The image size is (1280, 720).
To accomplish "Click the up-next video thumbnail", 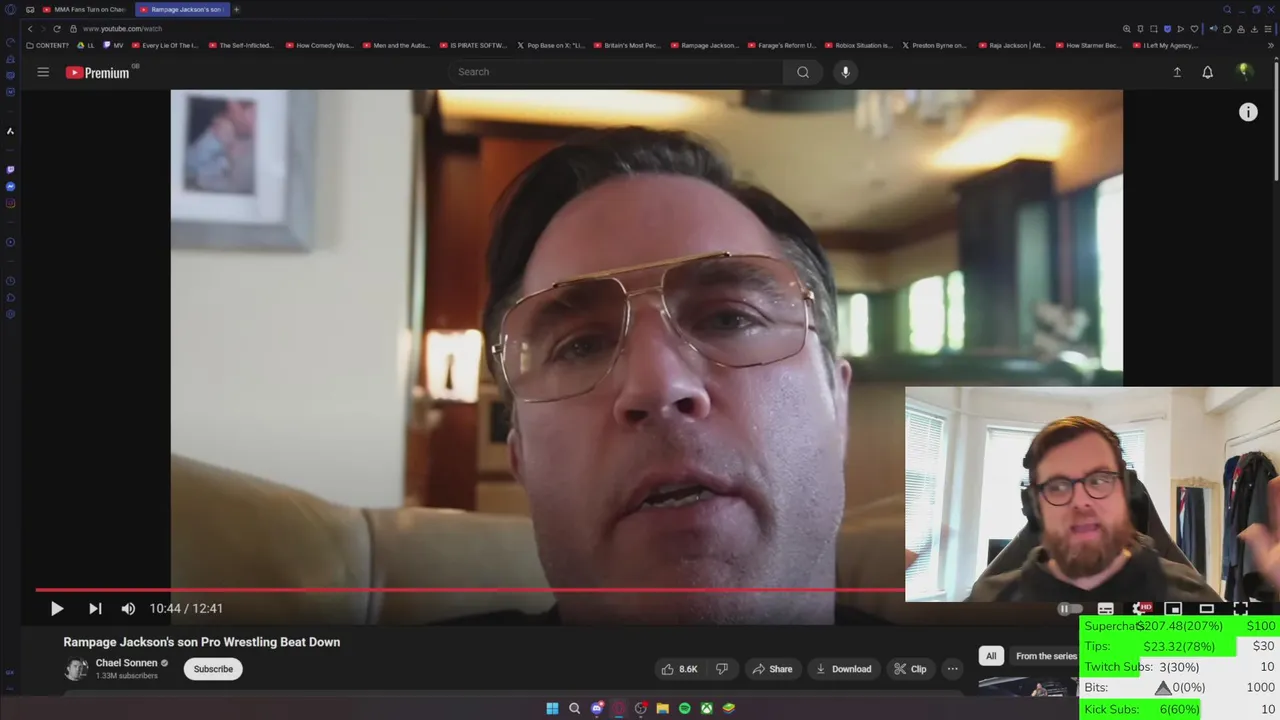I will [x=1028, y=686].
